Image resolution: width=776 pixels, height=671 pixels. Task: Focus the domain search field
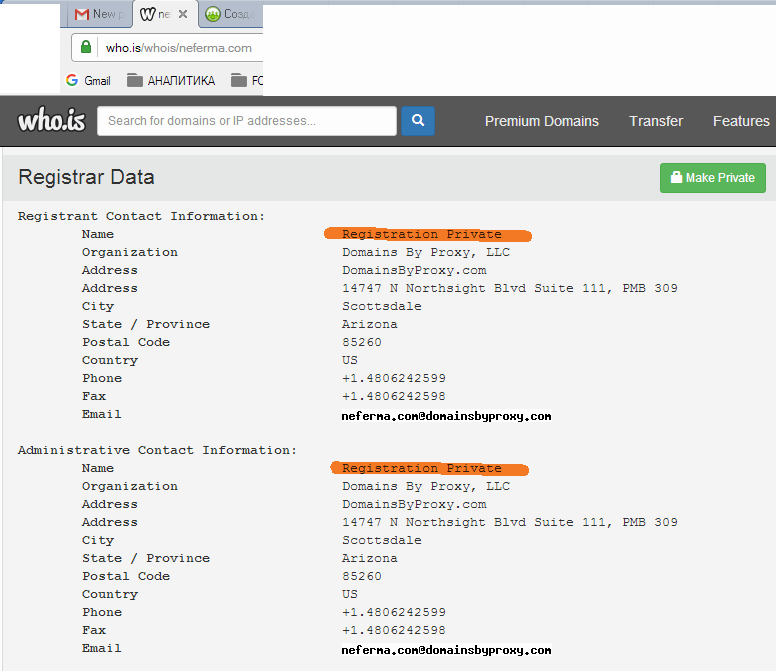click(x=247, y=121)
